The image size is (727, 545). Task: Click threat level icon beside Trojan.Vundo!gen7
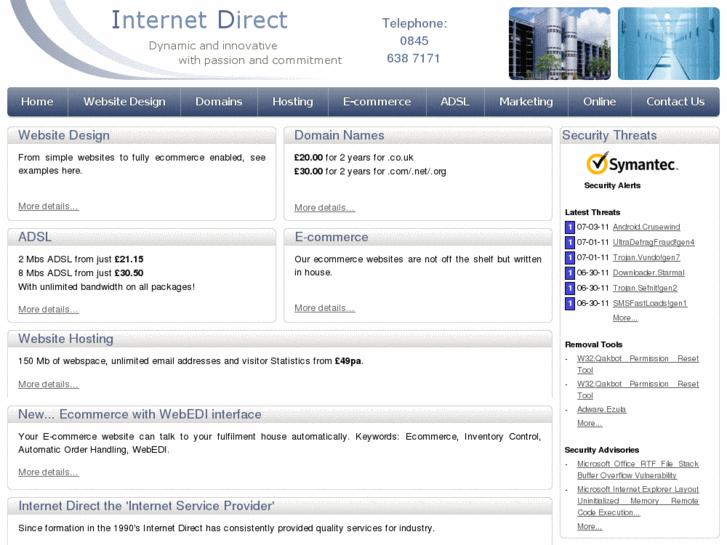point(570,258)
